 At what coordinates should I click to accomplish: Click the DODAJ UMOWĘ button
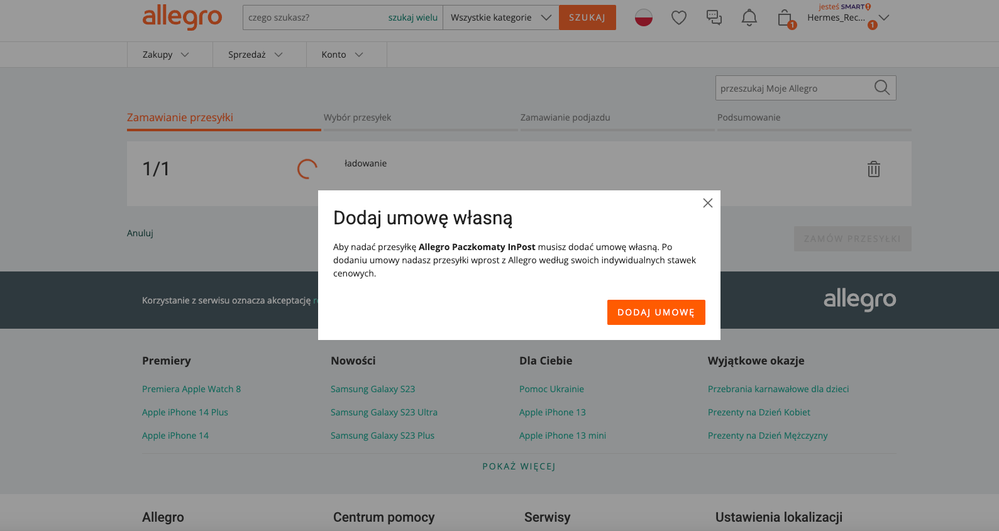(656, 312)
